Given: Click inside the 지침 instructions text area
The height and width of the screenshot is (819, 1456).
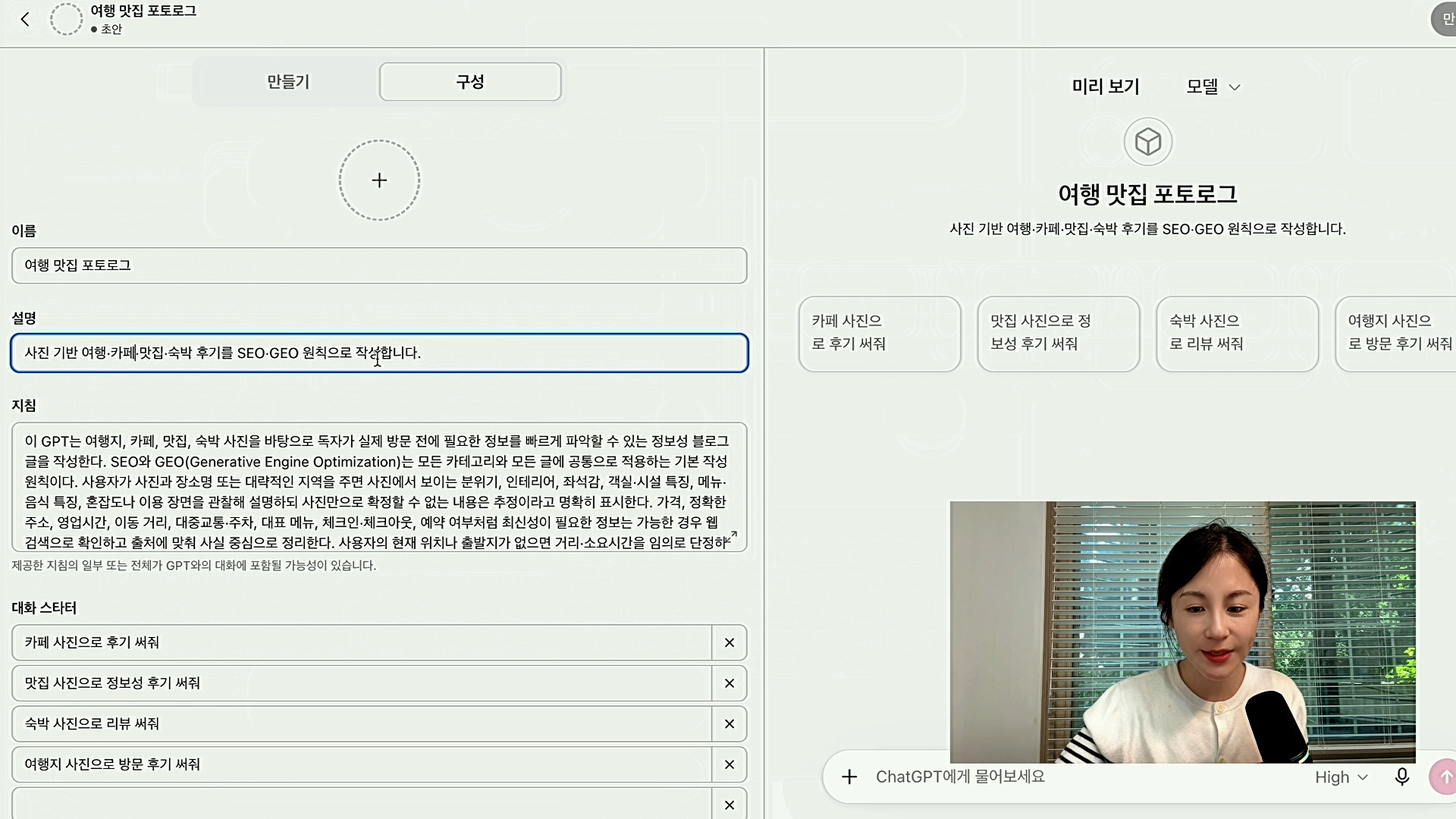Looking at the screenshot, I should pyautogui.click(x=379, y=487).
